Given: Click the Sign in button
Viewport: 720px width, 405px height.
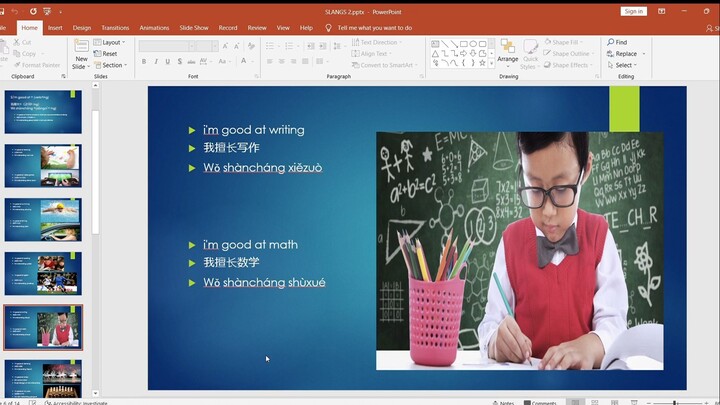Looking at the screenshot, I should (x=633, y=11).
